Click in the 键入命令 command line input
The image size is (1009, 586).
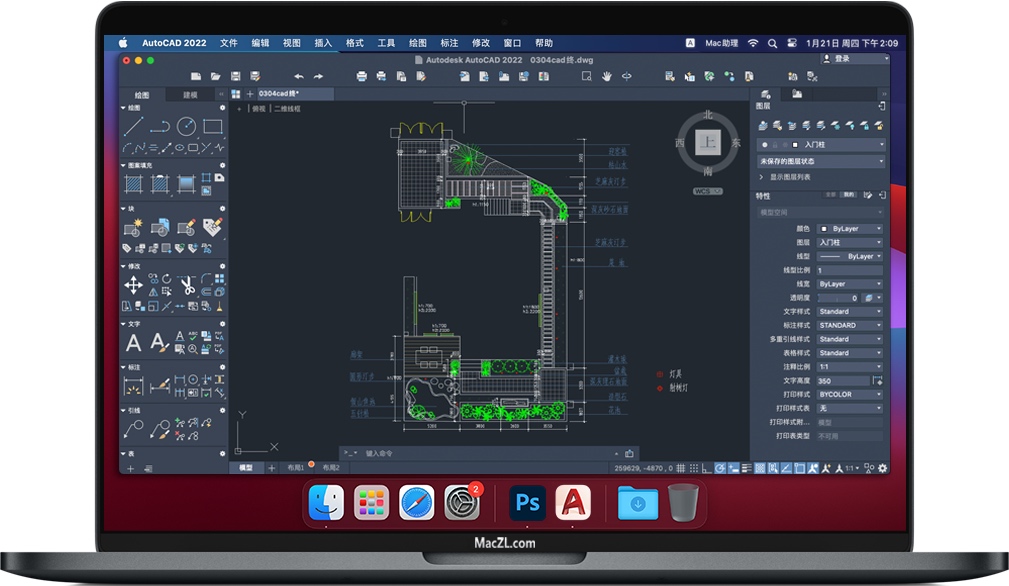[x=420, y=452]
